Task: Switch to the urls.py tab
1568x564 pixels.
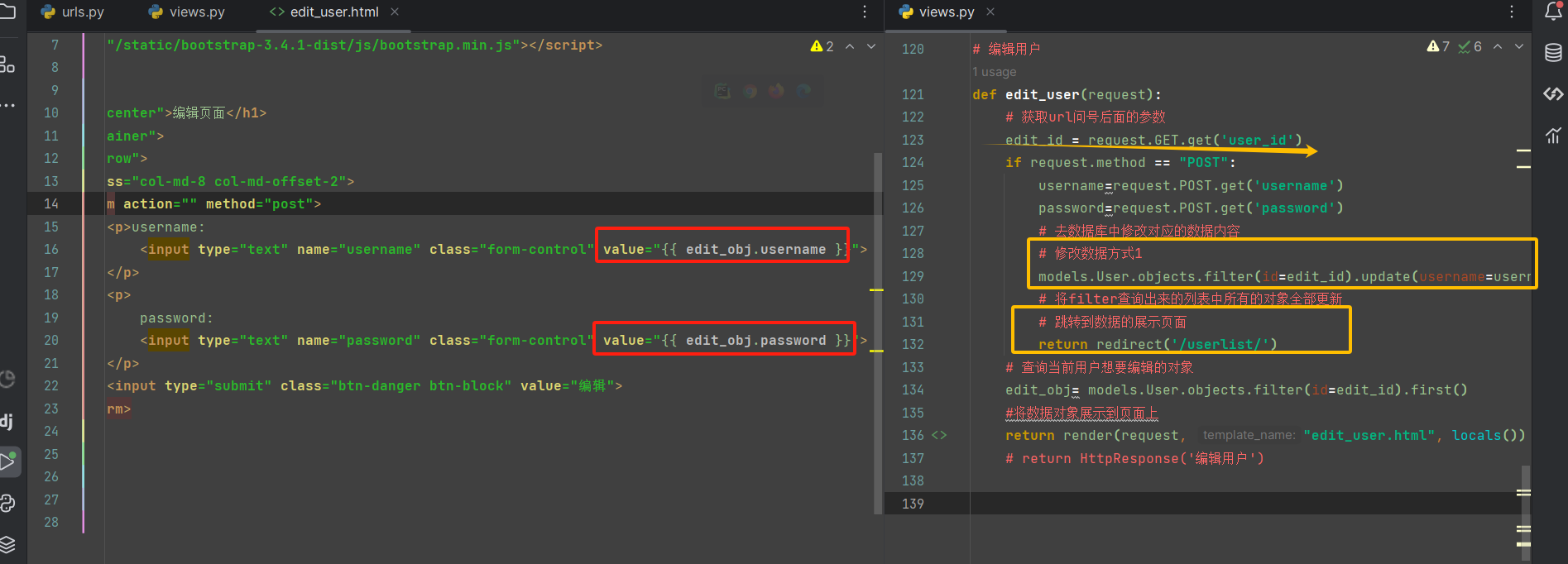Action: click(x=73, y=12)
